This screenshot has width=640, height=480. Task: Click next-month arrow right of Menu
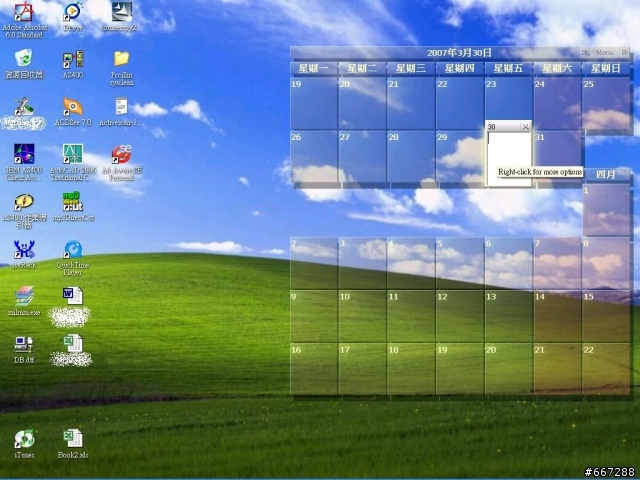[x=624, y=53]
